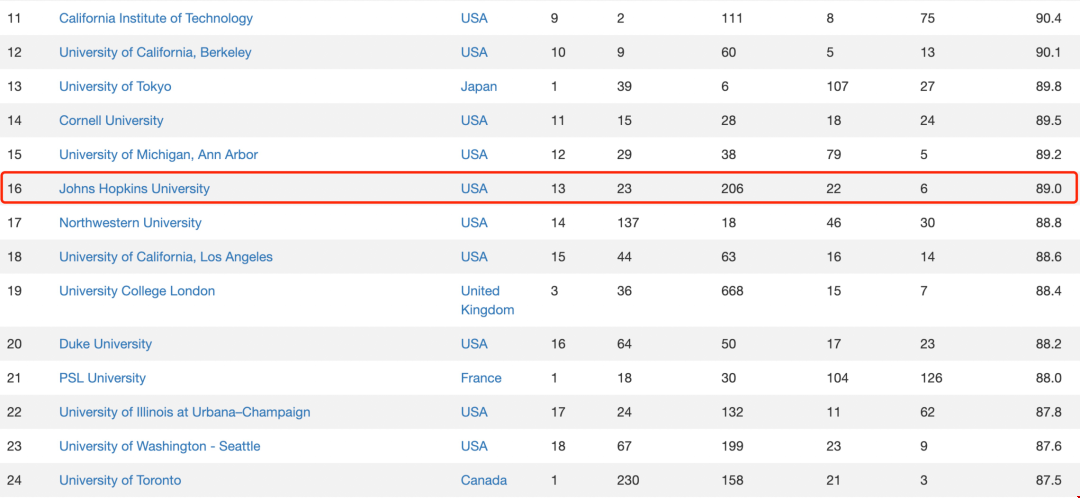Open the University of Toronto link
Screen dimensions: 1080x498
point(120,480)
